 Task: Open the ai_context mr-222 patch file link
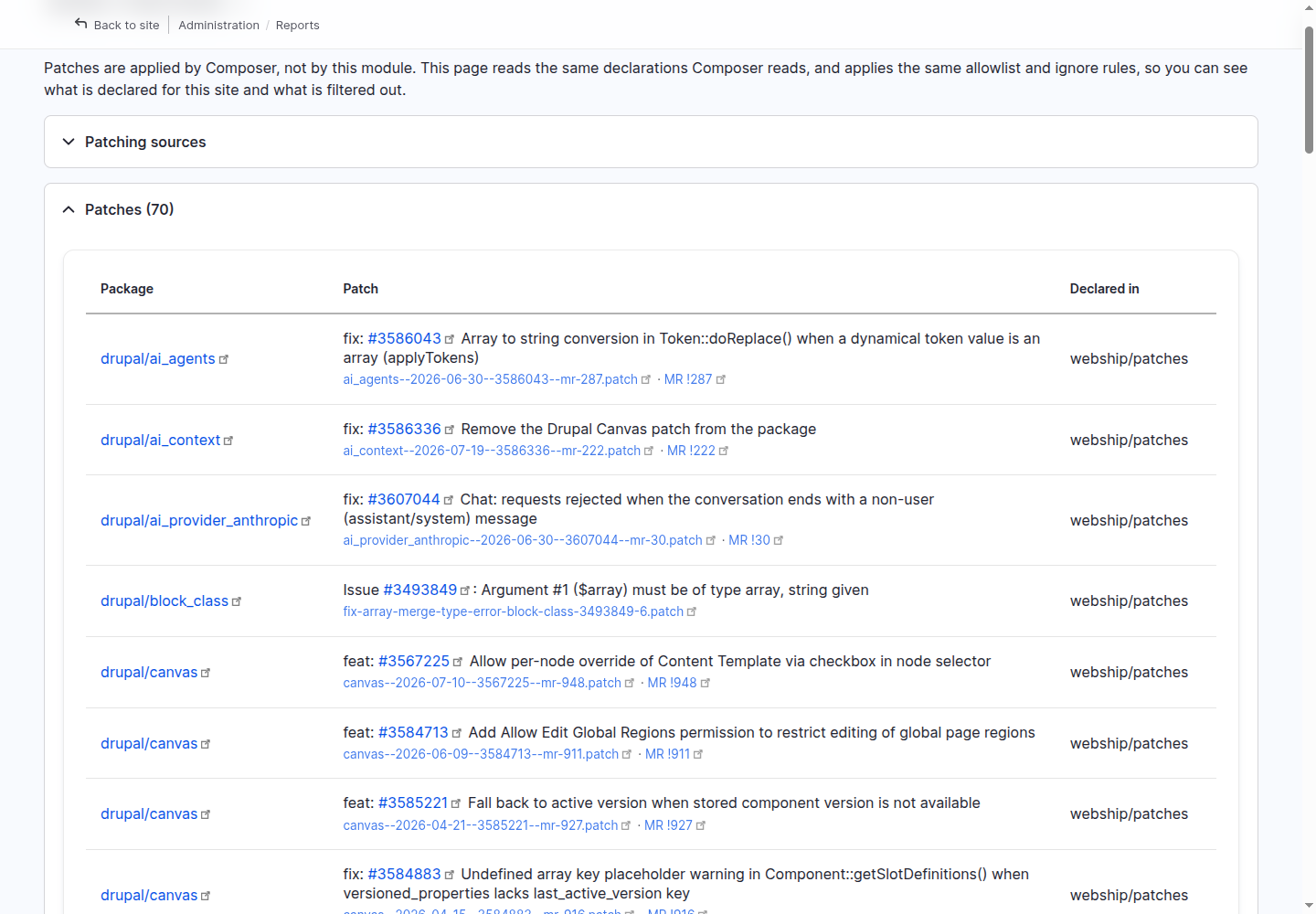(492, 451)
